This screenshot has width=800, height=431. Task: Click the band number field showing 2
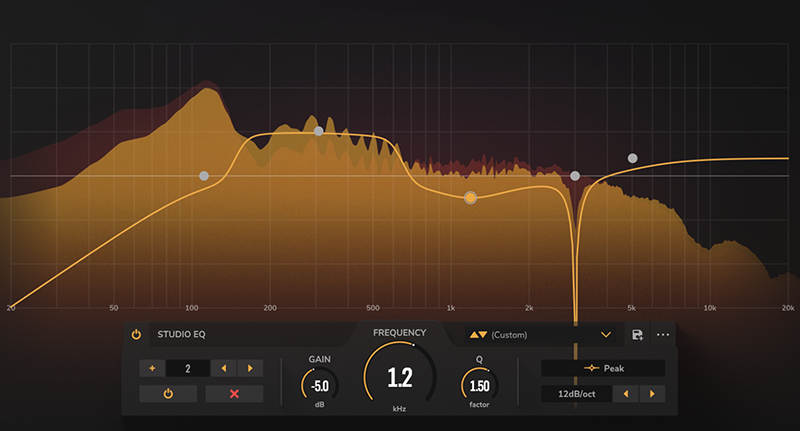click(190, 368)
